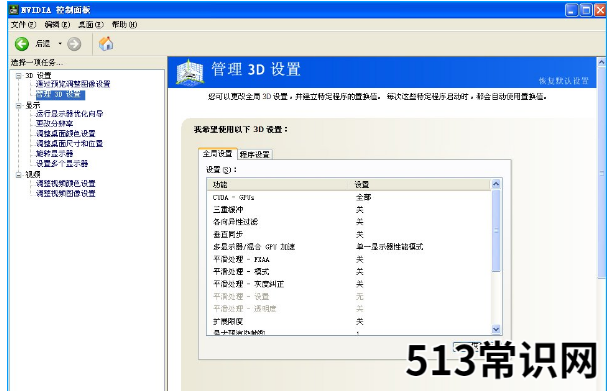Open 调整视频颜色设置 page
This screenshot has height=391, width=607.
pos(65,183)
